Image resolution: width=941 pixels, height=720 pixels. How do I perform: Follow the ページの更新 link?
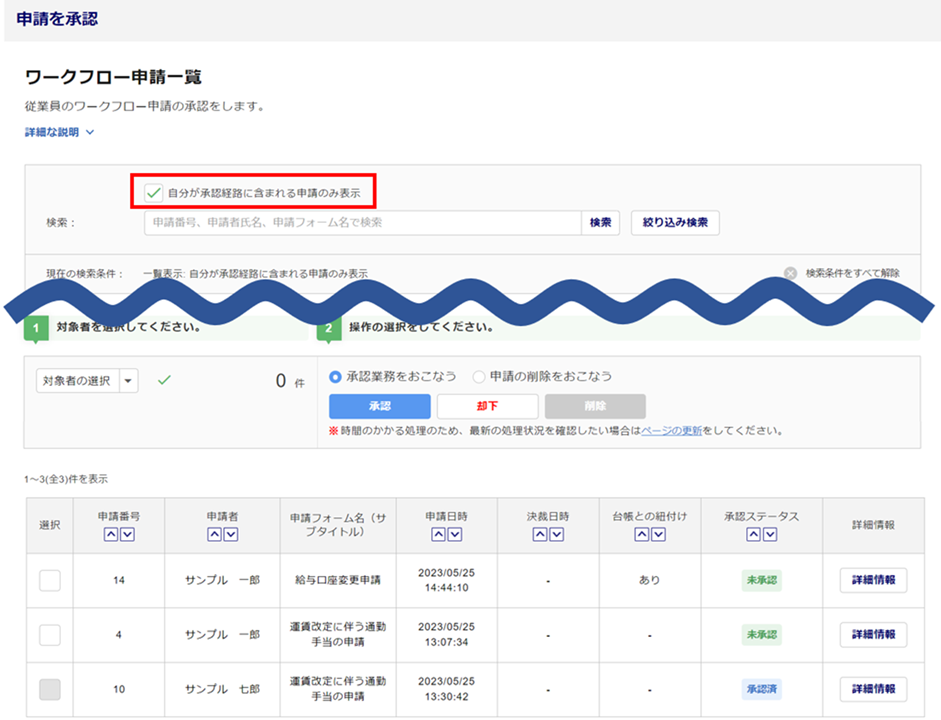coord(671,431)
